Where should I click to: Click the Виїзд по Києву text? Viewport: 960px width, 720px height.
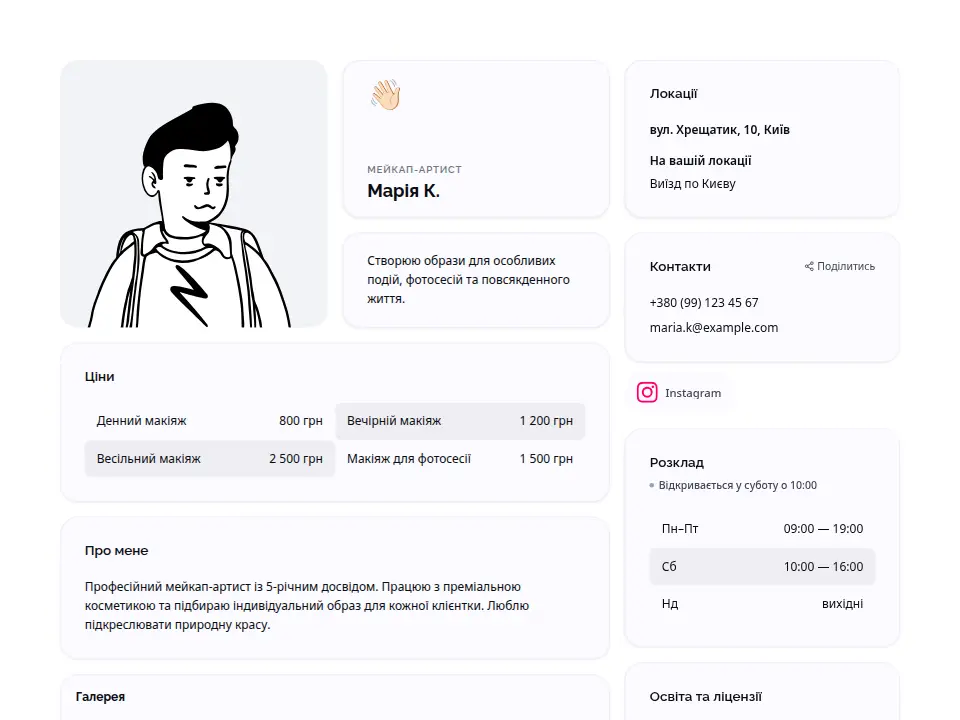point(692,184)
